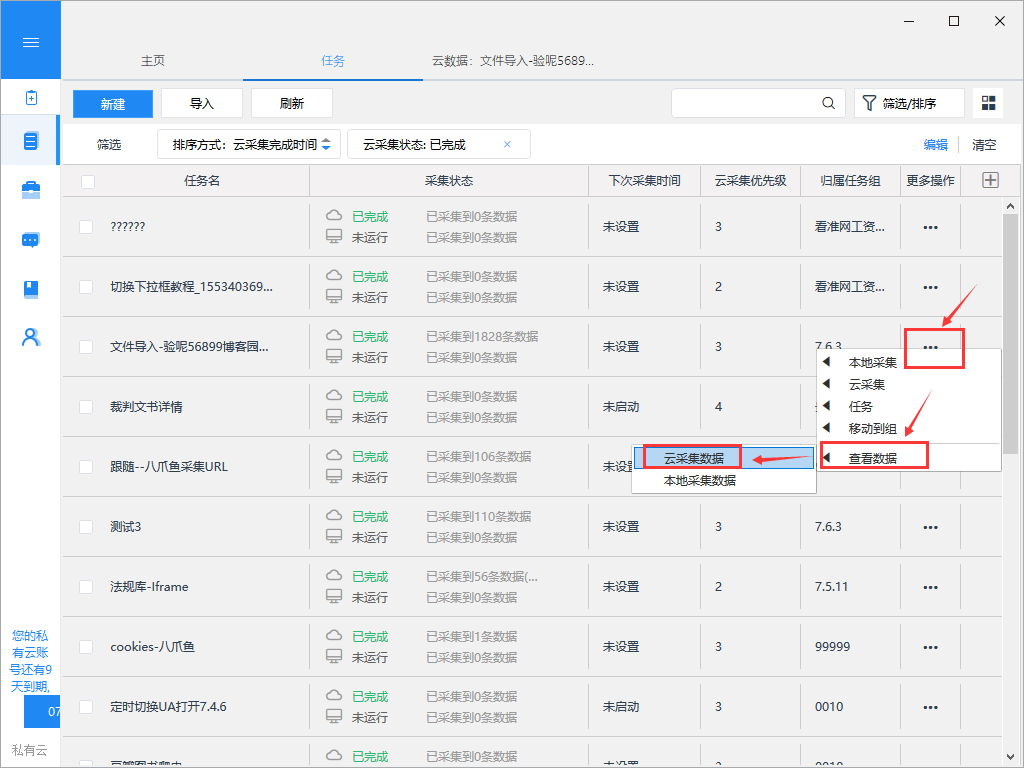The width and height of the screenshot is (1024, 768).
Task: Click scrollbar up arrow of task list
Action: [1010, 206]
